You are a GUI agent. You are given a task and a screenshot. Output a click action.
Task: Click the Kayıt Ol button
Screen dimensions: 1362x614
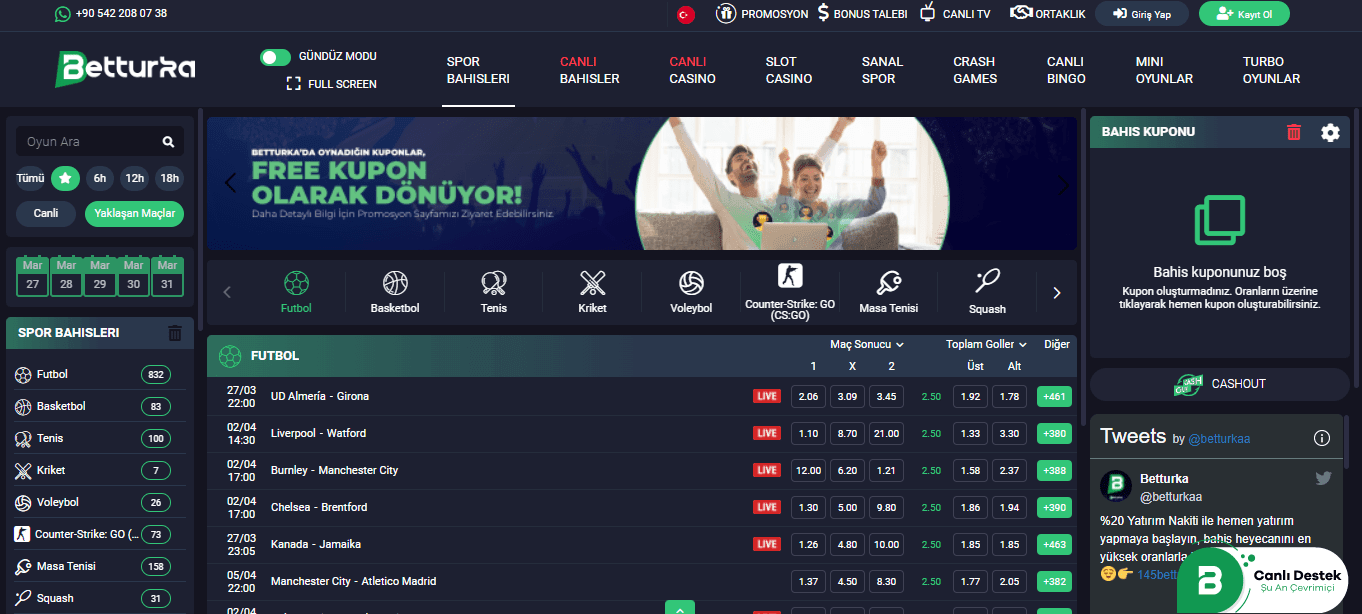[1244, 14]
